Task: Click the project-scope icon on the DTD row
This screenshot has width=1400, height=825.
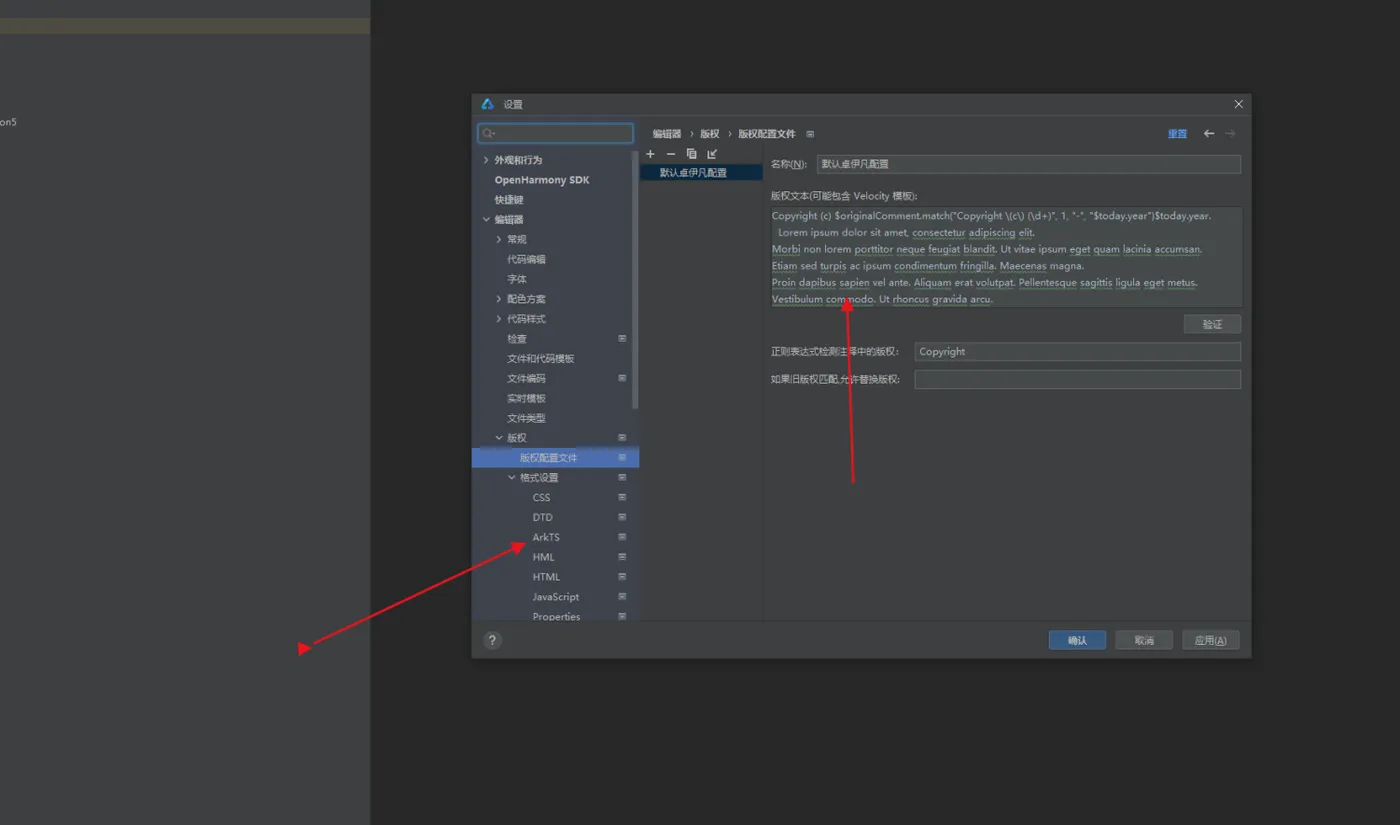Action: [622, 517]
